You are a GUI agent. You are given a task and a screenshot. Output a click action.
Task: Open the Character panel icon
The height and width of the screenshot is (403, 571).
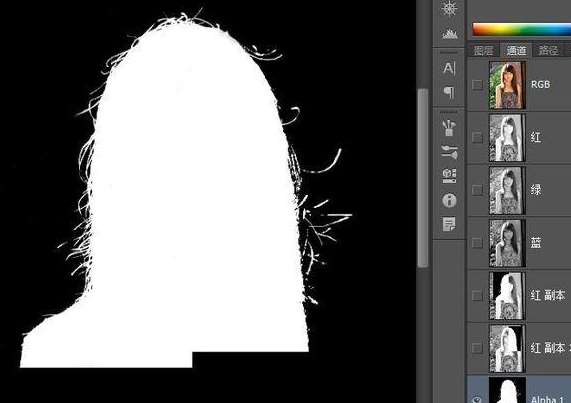click(x=449, y=68)
